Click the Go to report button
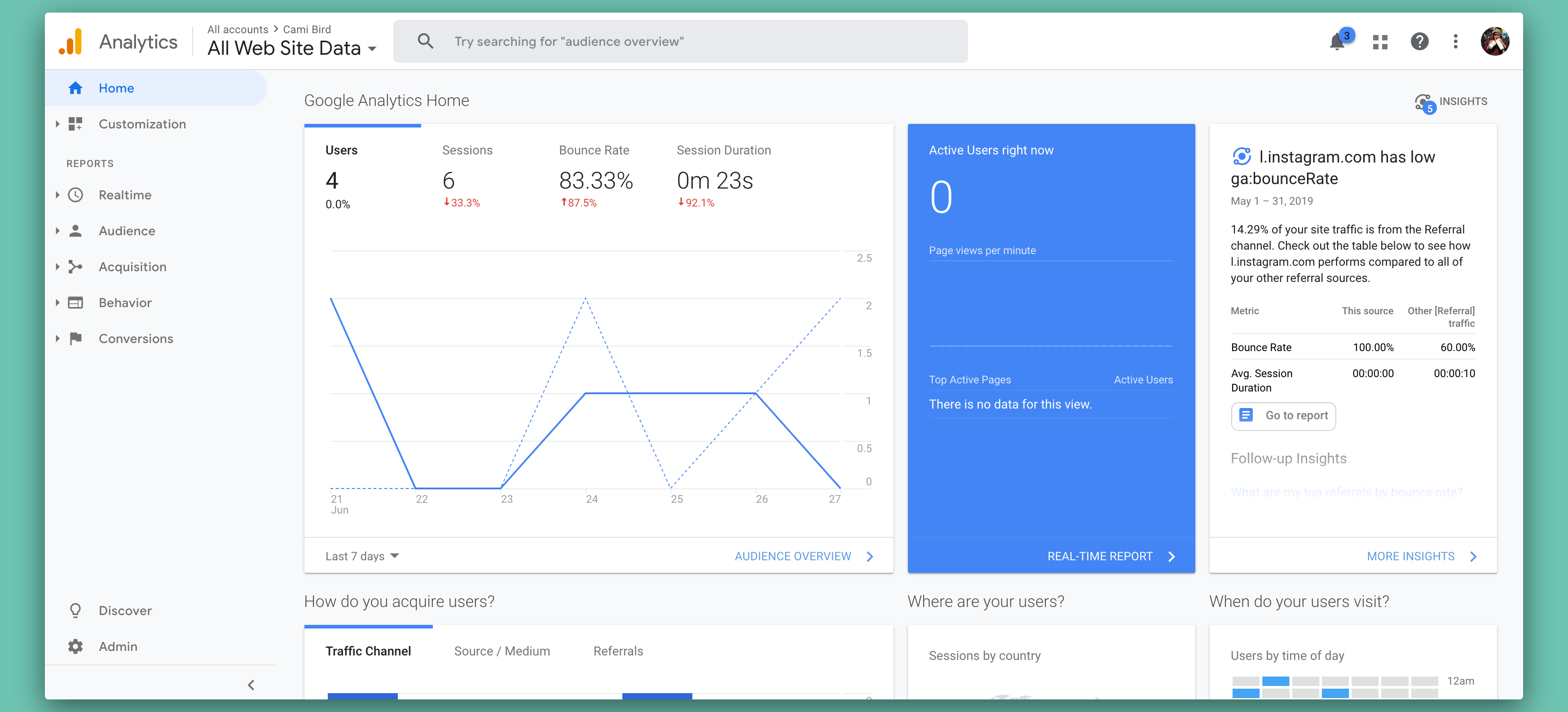 click(x=1283, y=416)
